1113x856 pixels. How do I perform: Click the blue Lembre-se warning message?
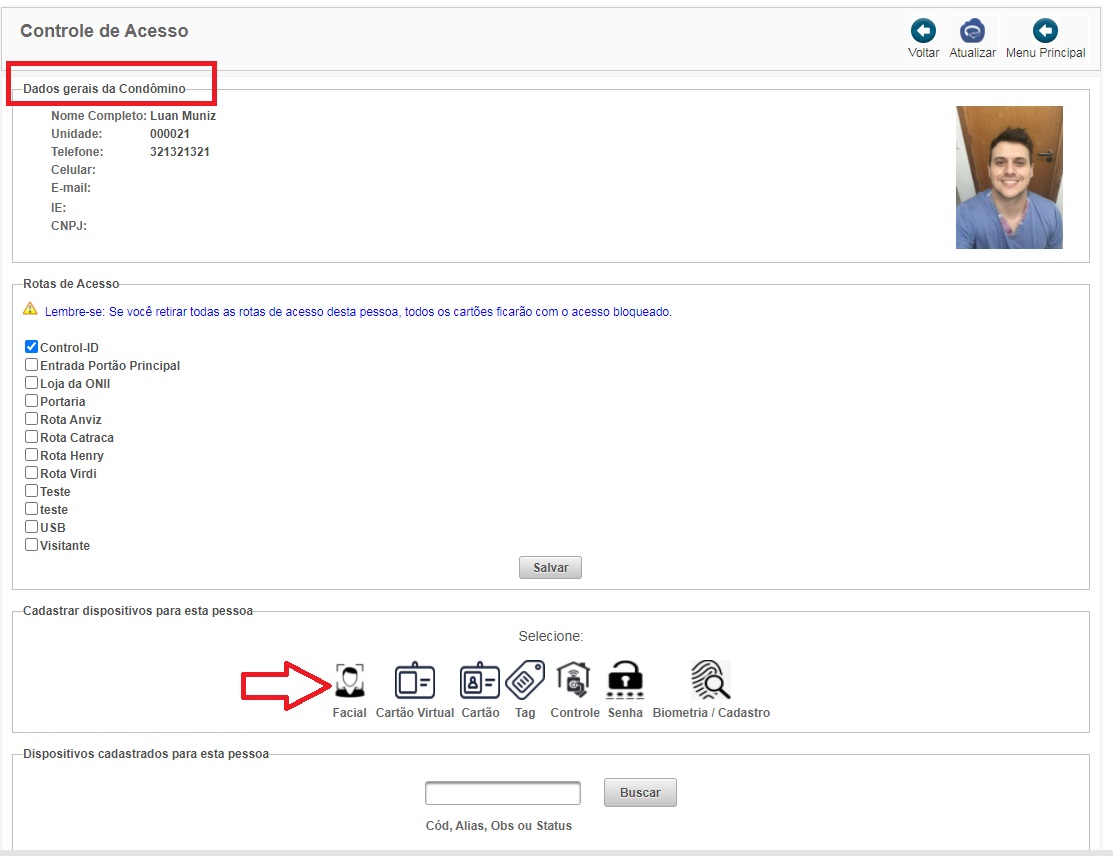pos(358,312)
